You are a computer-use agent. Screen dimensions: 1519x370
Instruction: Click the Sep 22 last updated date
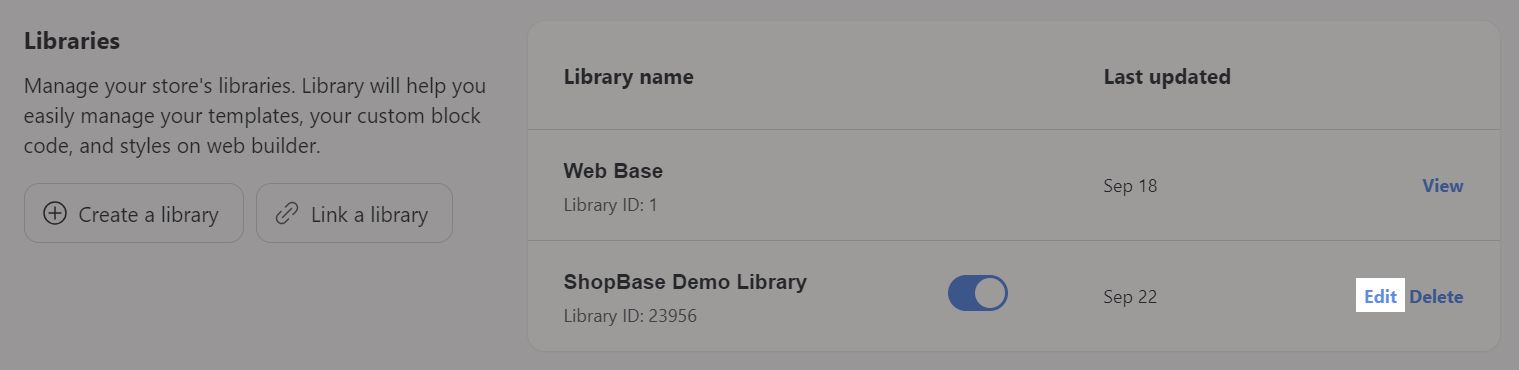pos(1130,297)
